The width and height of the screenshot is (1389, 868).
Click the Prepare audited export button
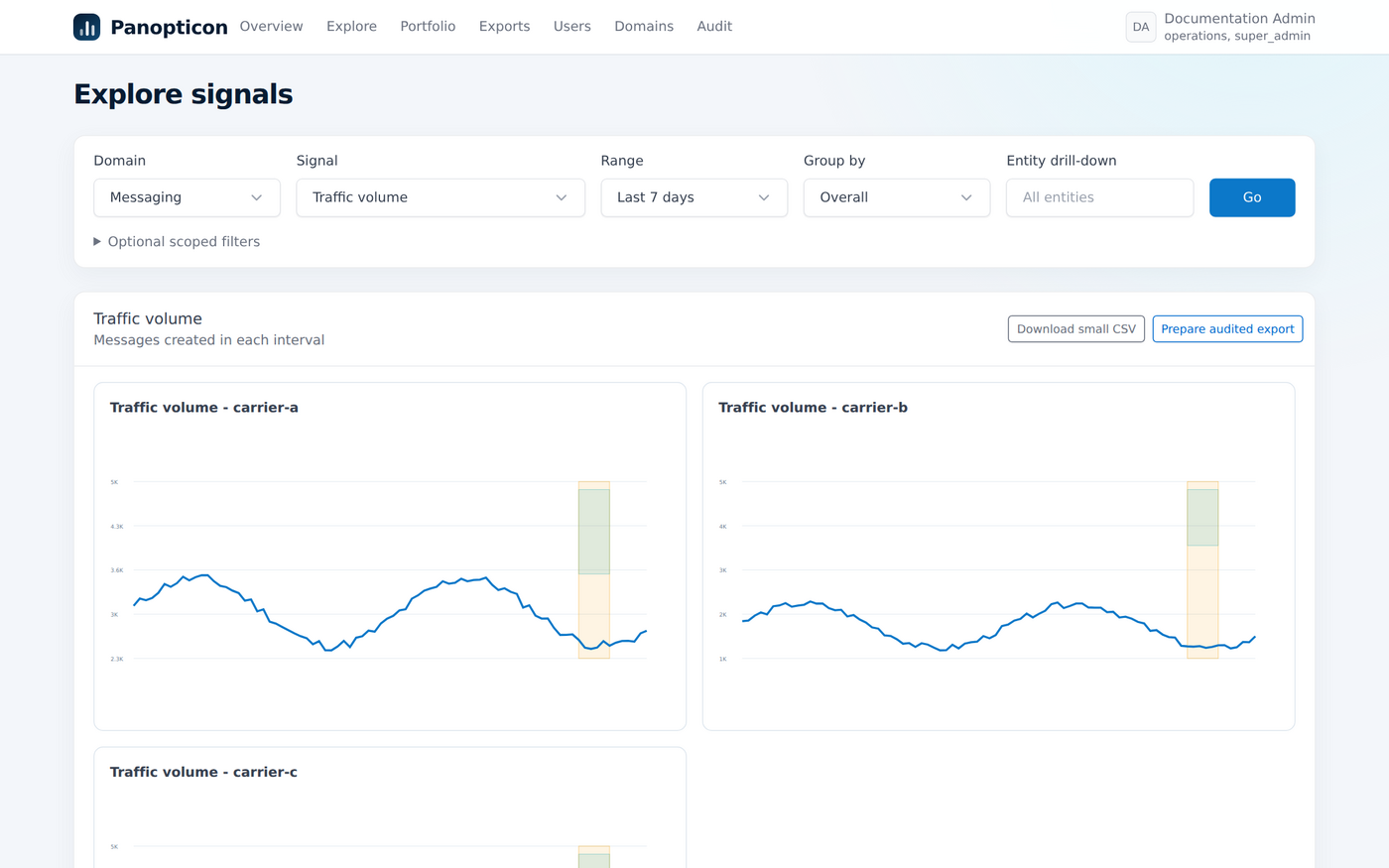(x=1227, y=329)
